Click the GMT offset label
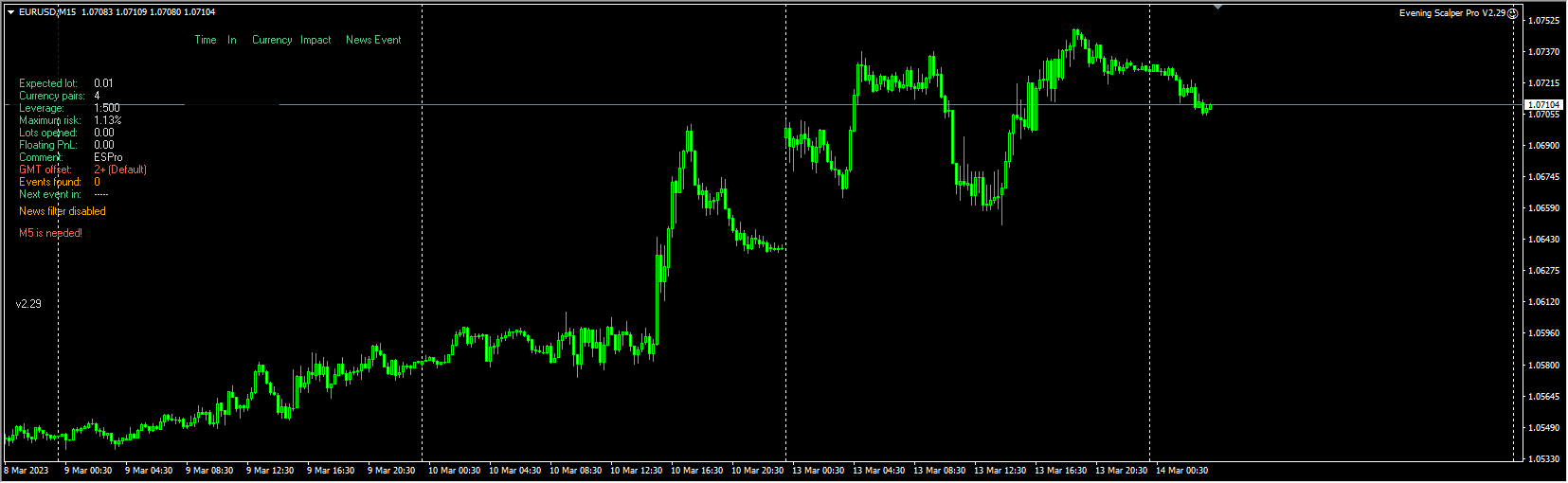1568x483 pixels. pos(45,170)
